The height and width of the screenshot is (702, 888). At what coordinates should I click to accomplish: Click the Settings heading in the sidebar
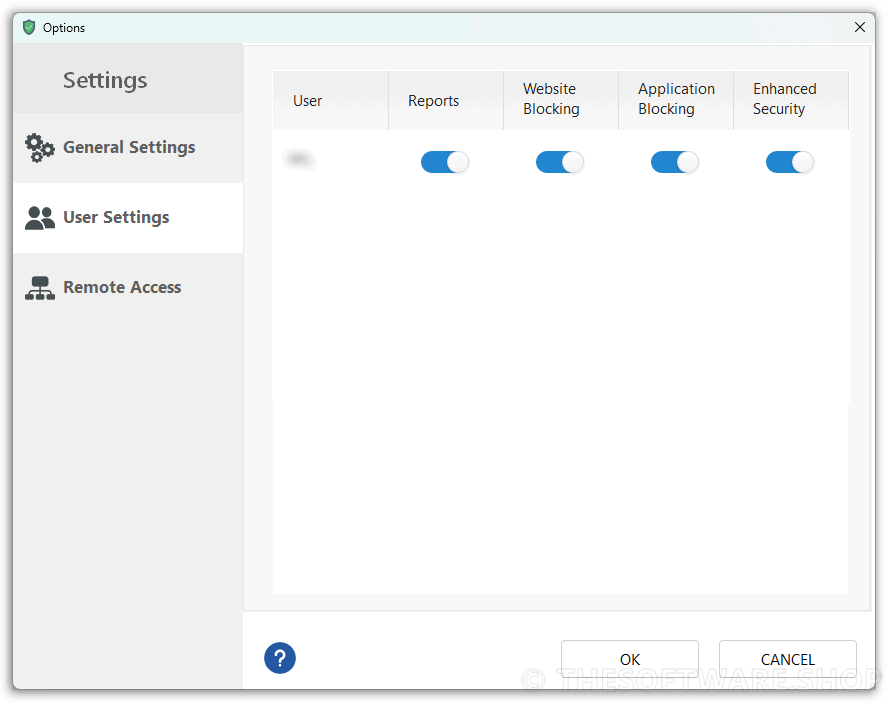tap(105, 80)
